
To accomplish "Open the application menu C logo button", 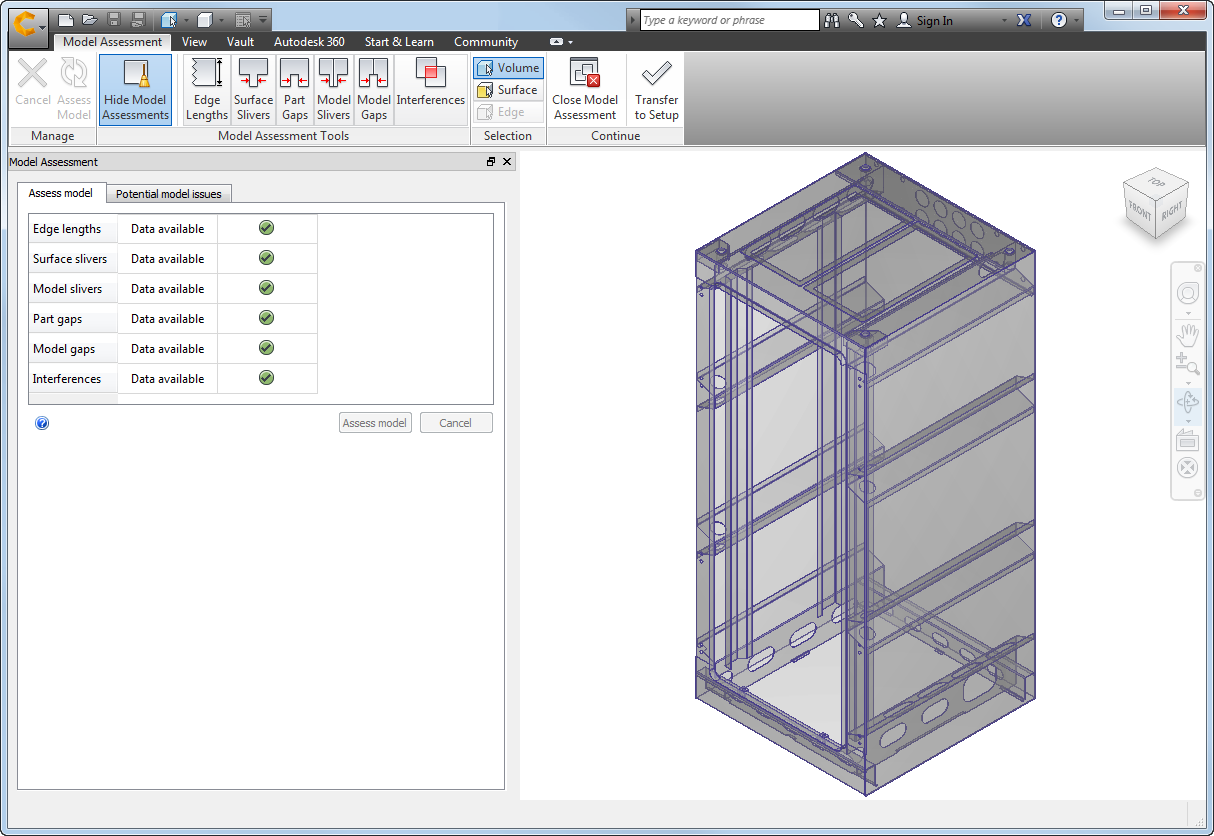I will (x=28, y=26).
